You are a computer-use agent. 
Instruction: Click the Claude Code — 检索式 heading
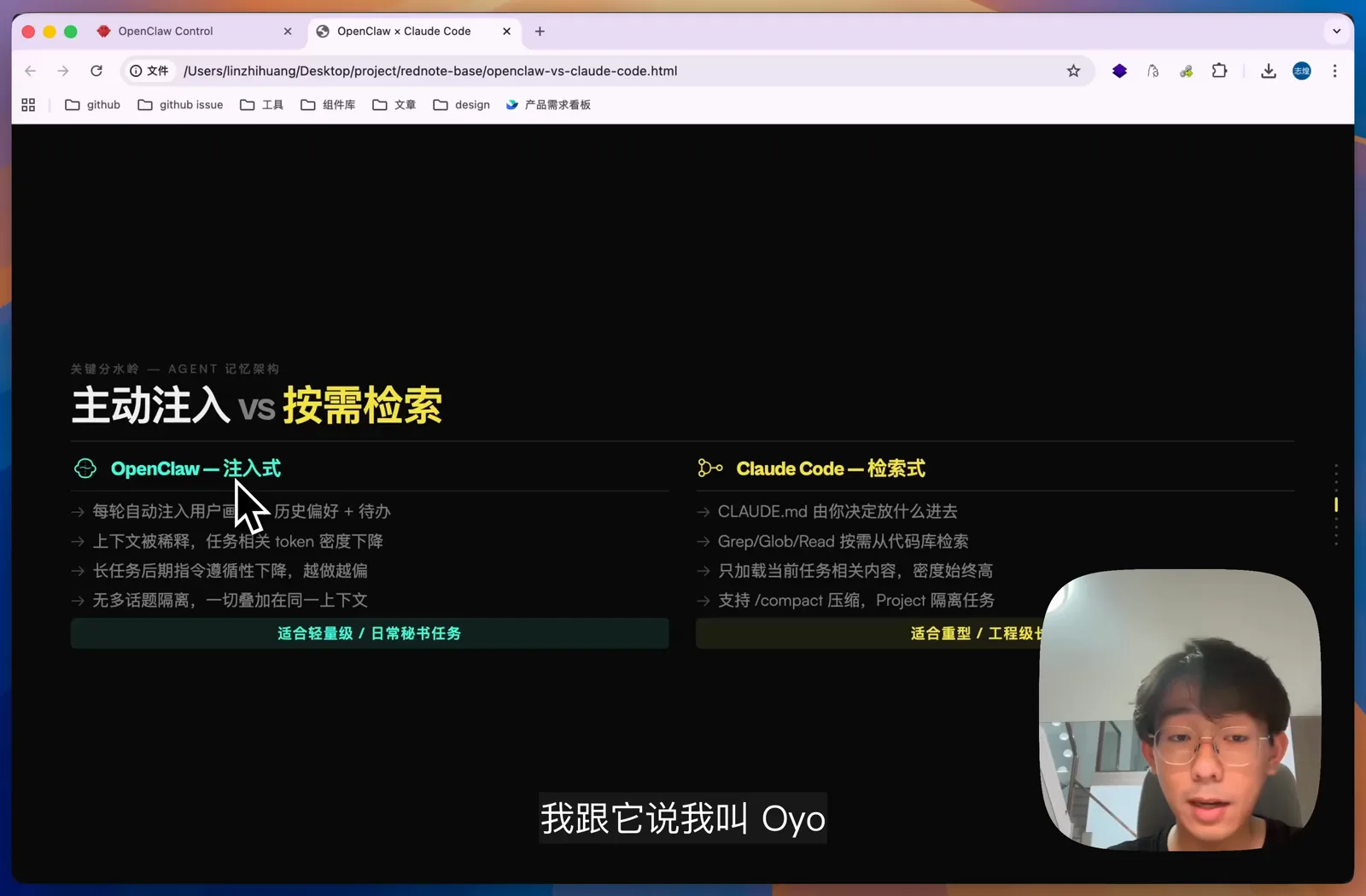(x=831, y=468)
